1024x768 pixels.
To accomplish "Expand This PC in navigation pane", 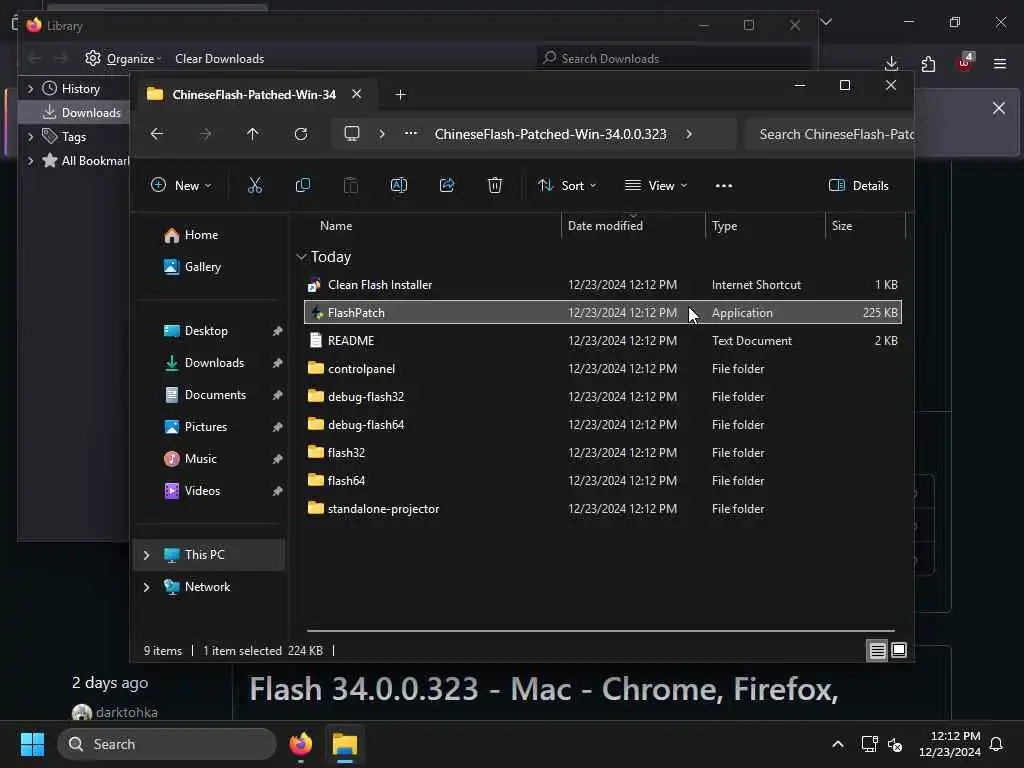I will point(146,555).
